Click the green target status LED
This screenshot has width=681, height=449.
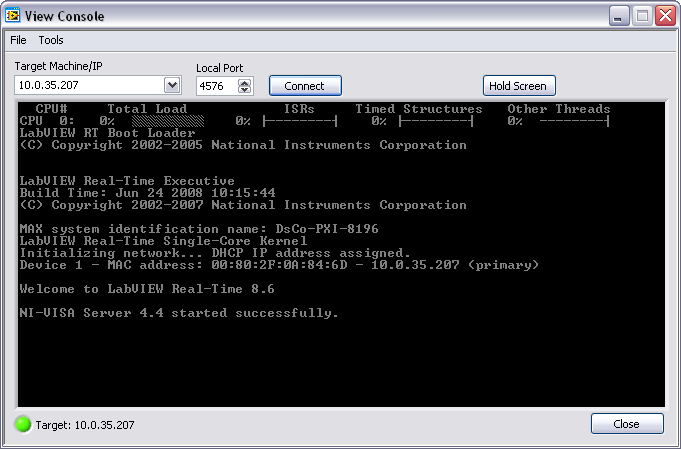click(x=22, y=424)
